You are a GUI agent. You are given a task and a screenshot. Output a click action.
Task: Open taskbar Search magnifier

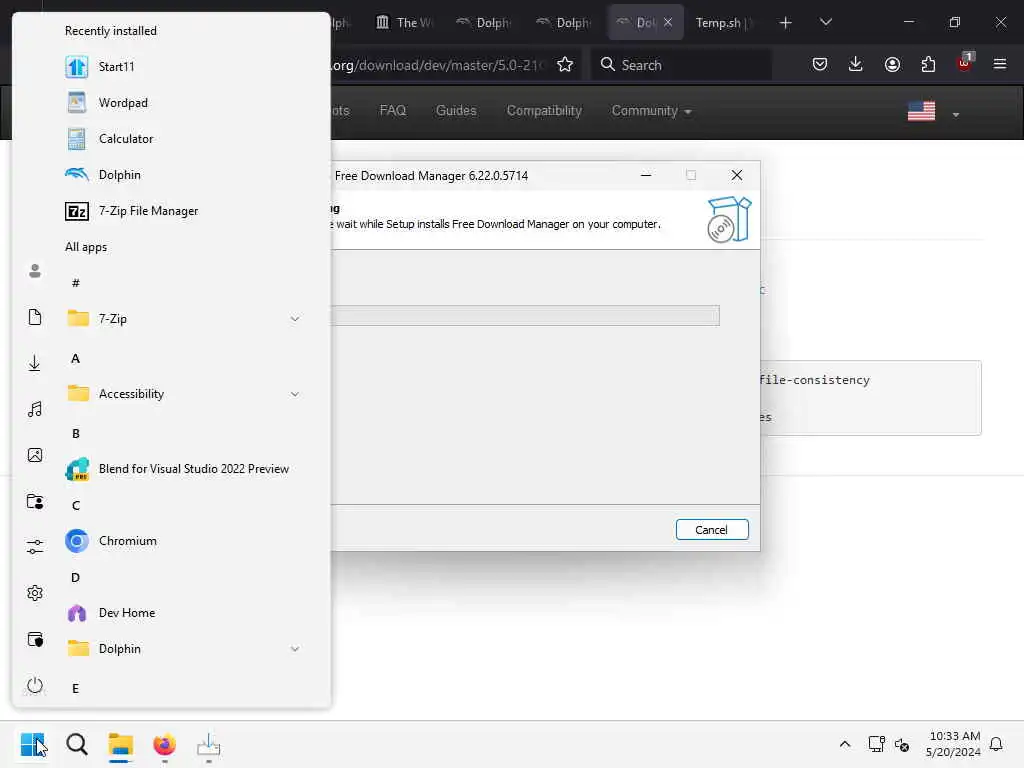click(x=77, y=744)
